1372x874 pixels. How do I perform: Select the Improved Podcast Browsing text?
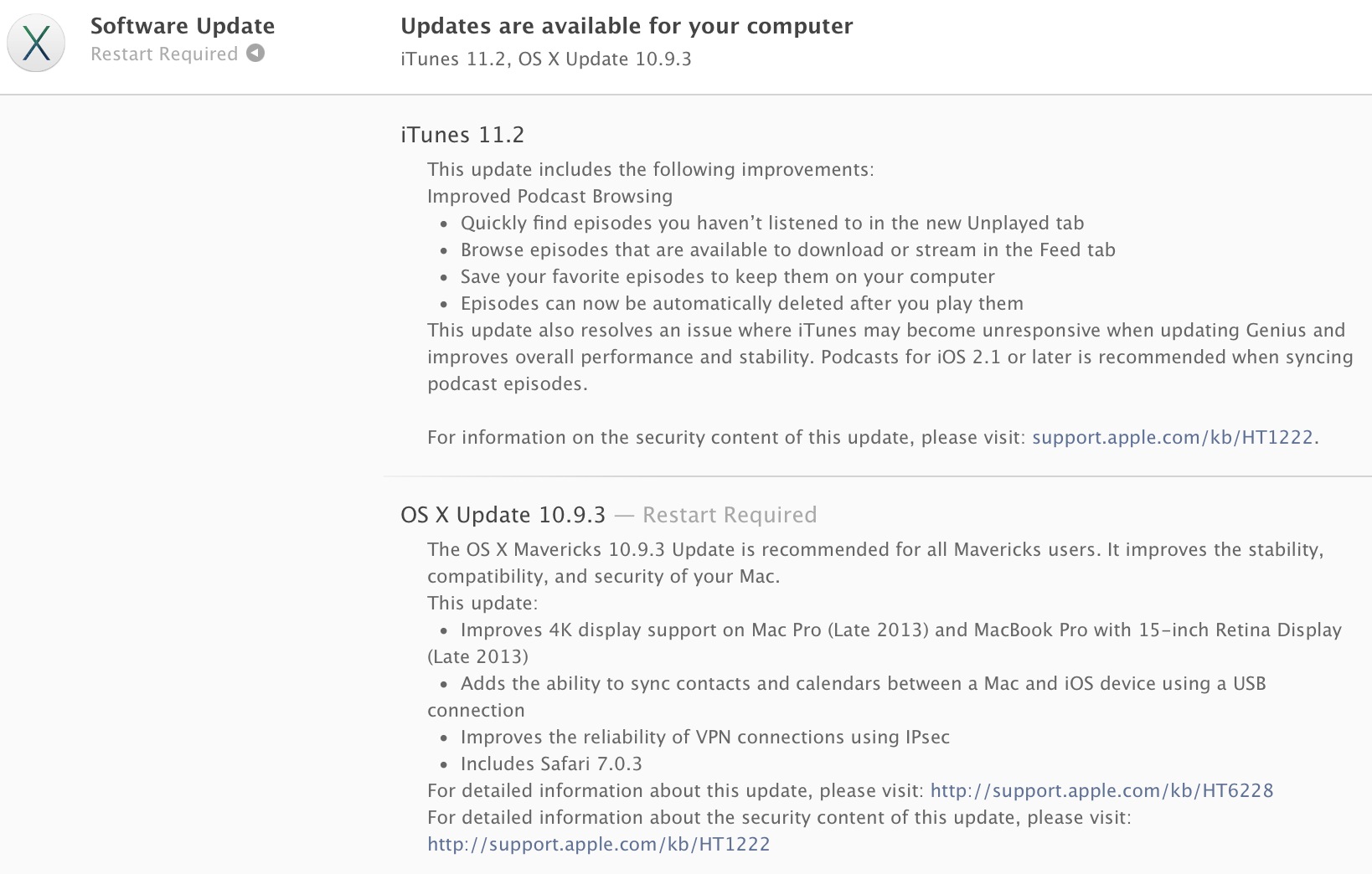click(x=549, y=196)
